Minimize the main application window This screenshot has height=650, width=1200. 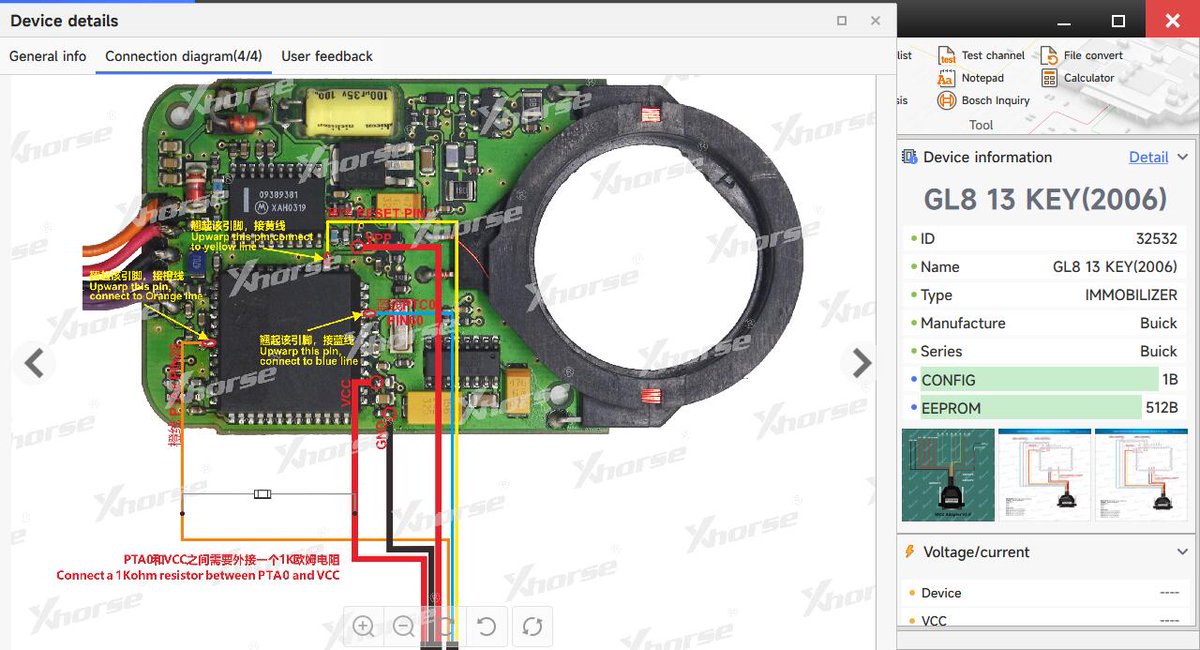coord(1066,21)
